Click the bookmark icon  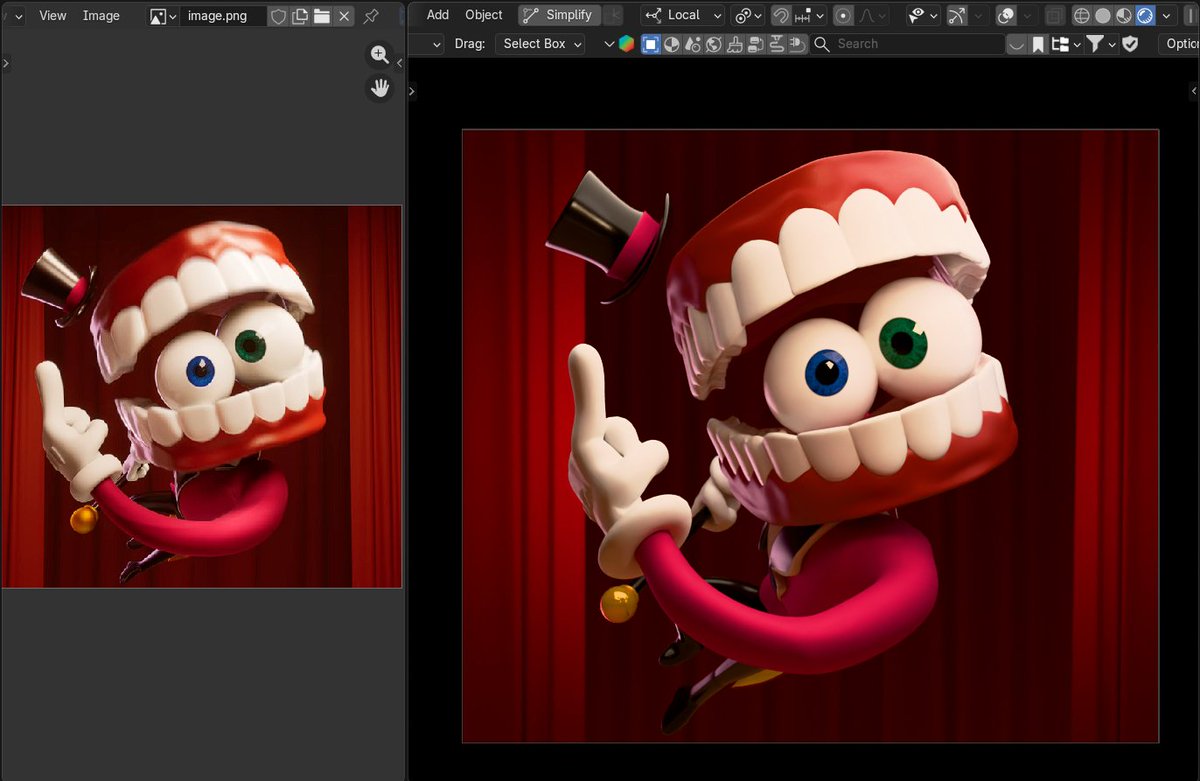click(1038, 44)
